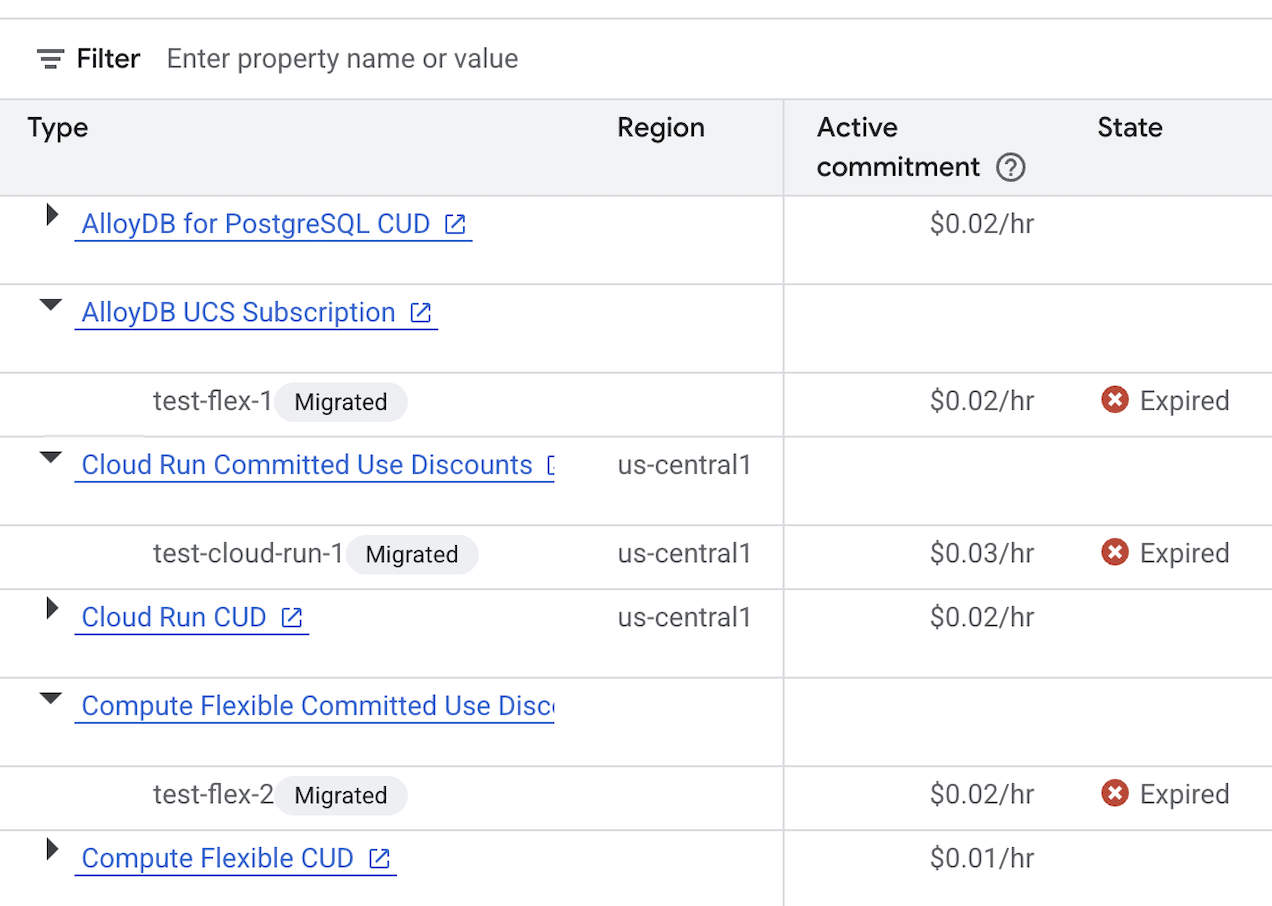Expand the Cloud Run CUD row

click(x=52, y=608)
